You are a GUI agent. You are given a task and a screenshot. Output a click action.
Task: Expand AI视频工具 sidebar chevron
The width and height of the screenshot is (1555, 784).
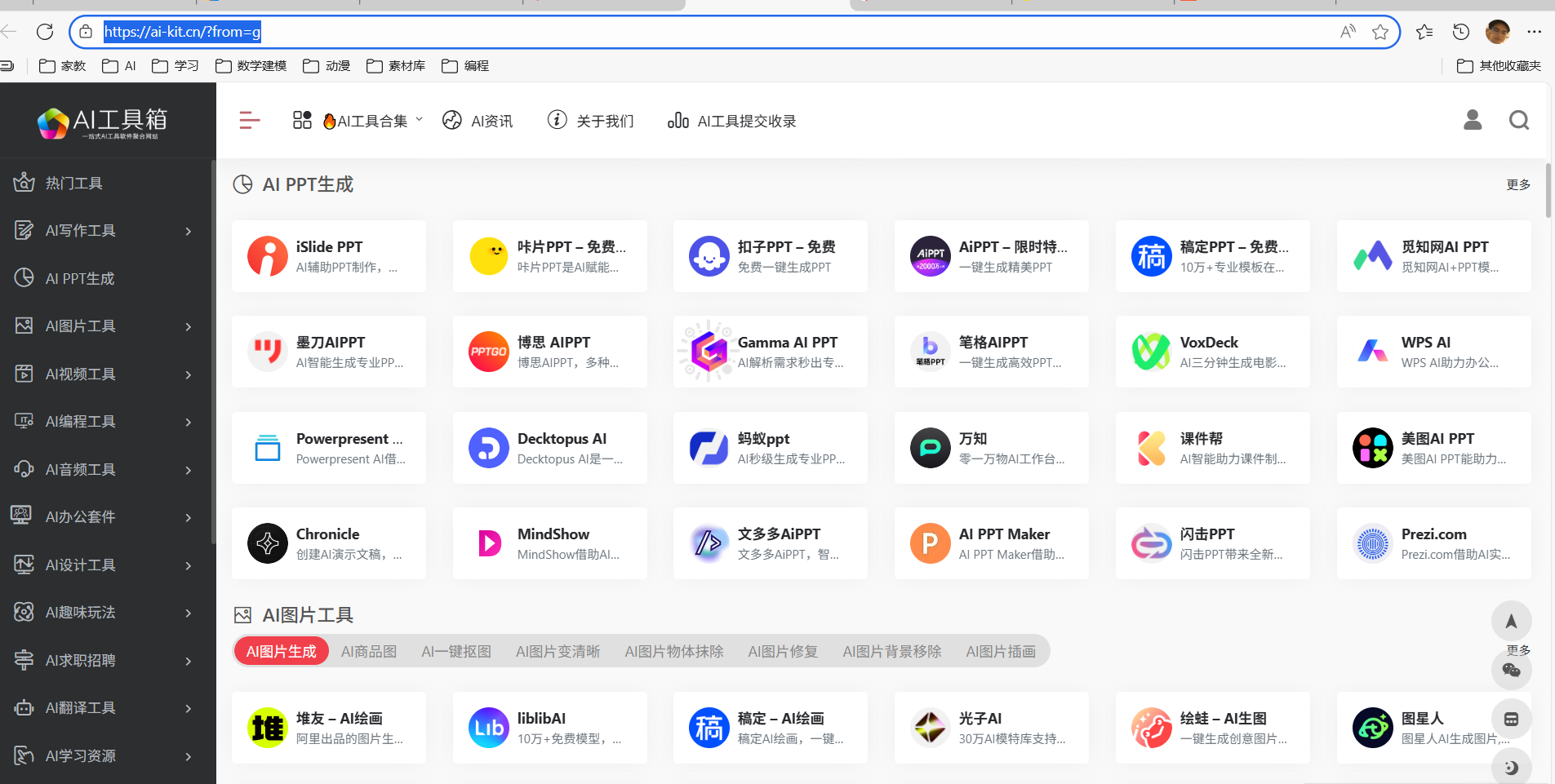pyautogui.click(x=189, y=374)
